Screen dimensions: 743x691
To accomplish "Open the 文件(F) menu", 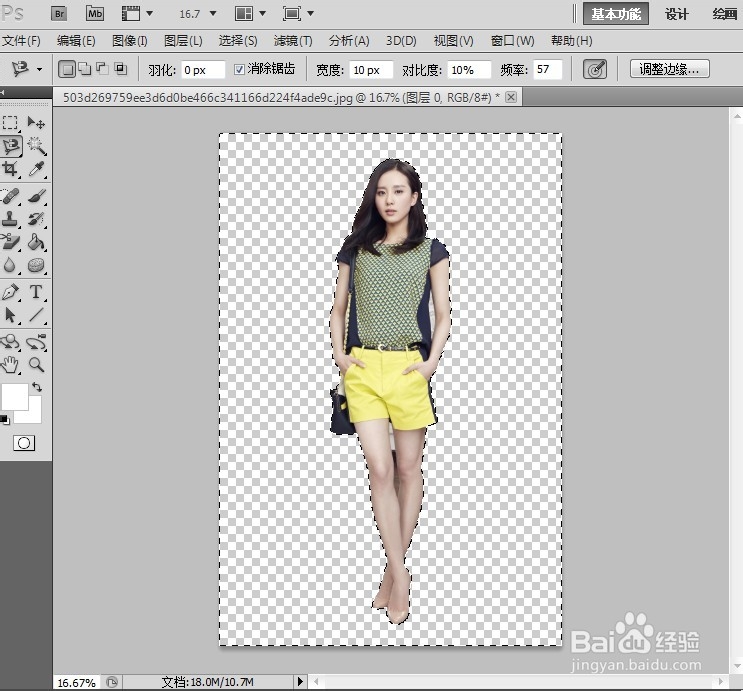I will click(21, 41).
